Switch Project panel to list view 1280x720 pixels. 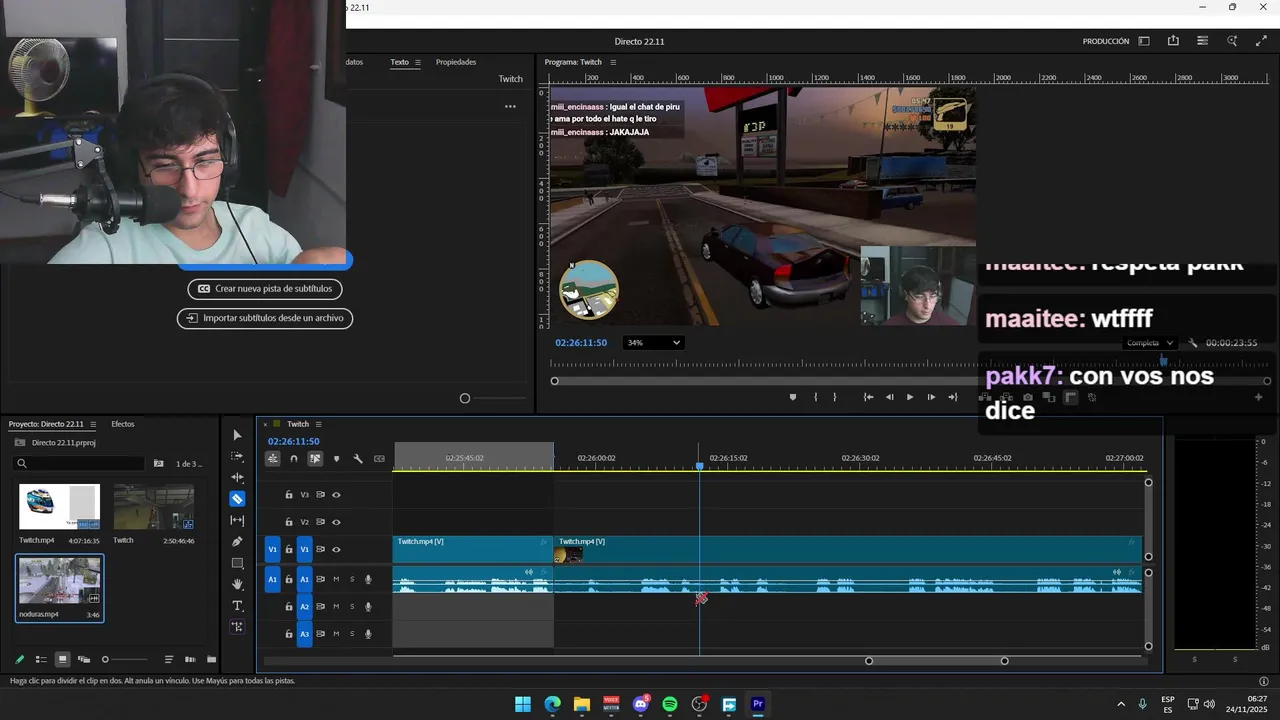(x=41, y=659)
